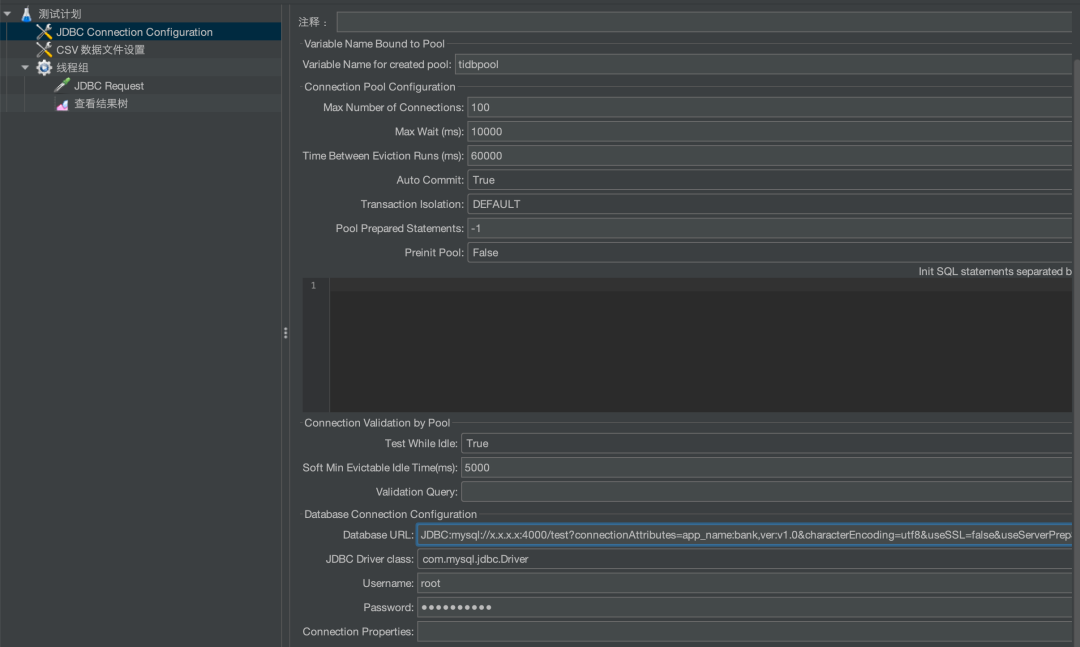Click the 查看结果树 chart icon
Image resolution: width=1080 pixels, height=647 pixels.
pyautogui.click(x=62, y=104)
